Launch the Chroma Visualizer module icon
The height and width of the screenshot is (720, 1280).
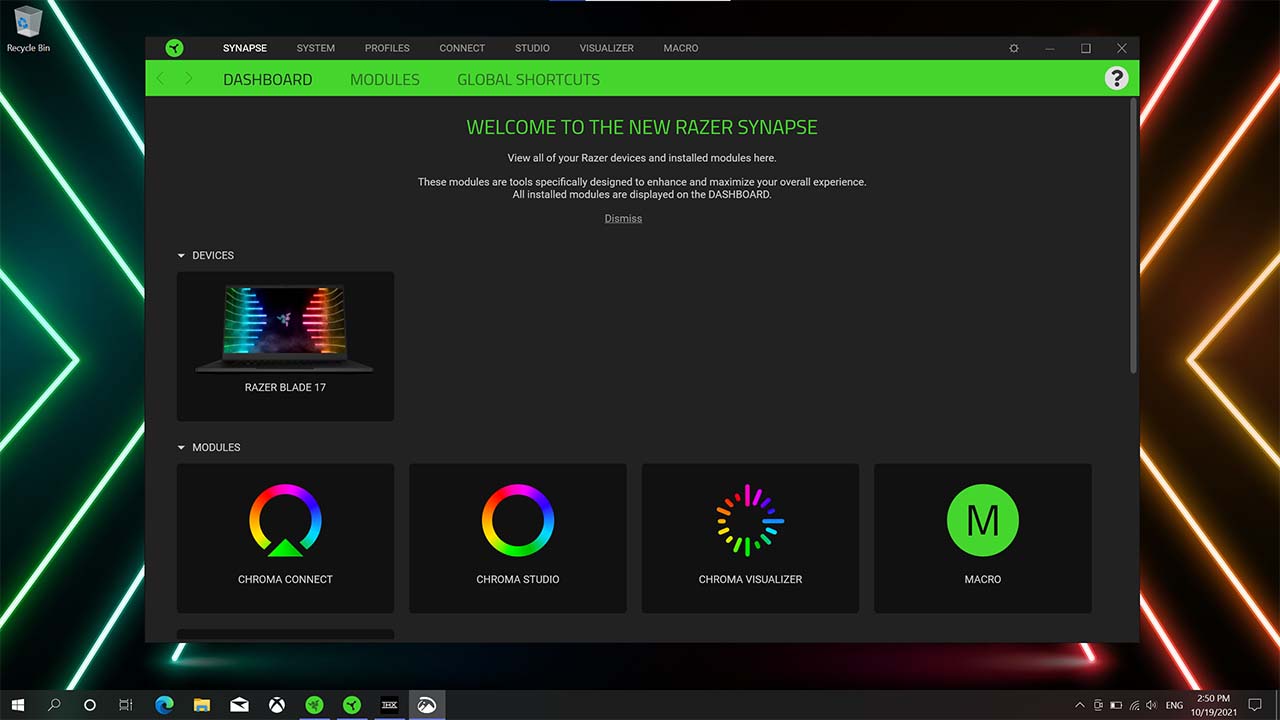[x=750, y=520]
